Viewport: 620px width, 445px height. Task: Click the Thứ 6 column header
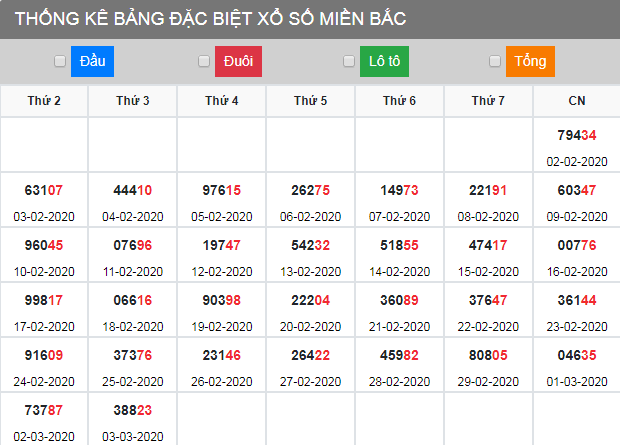[399, 101]
